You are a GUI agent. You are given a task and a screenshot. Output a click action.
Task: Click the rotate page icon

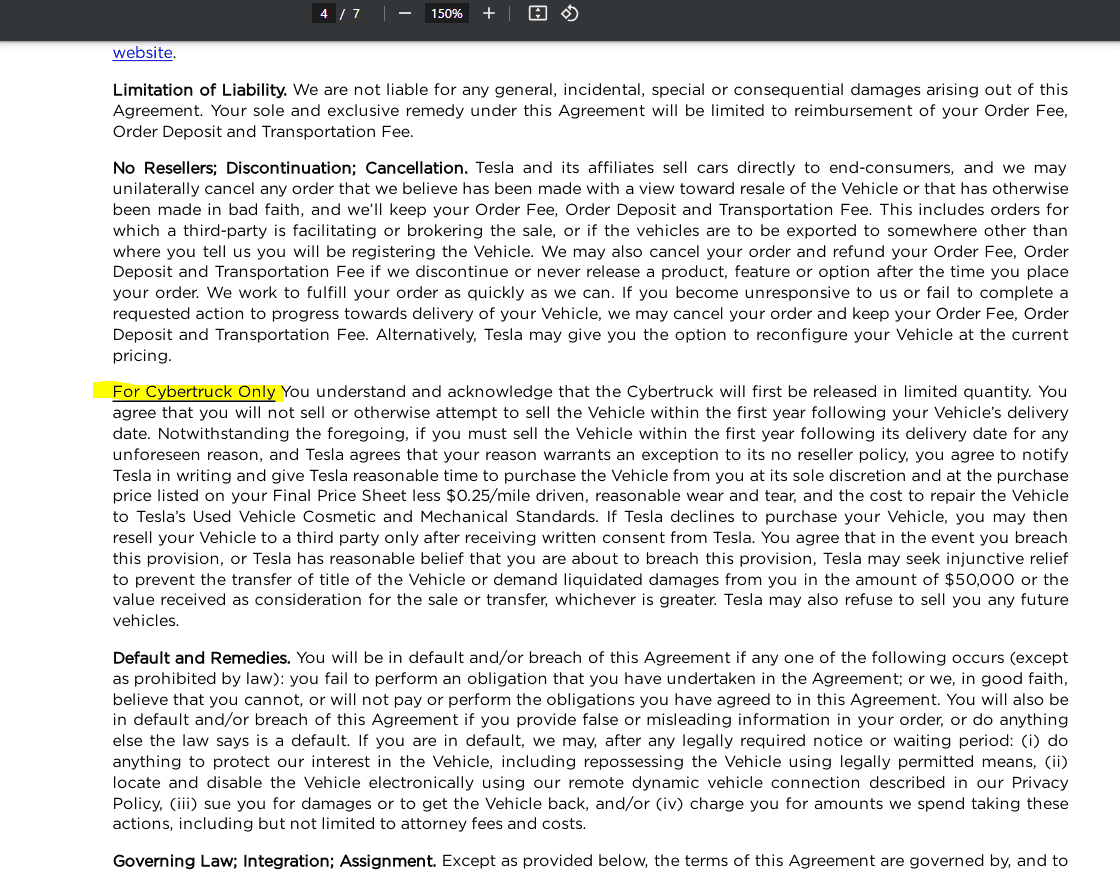coord(569,14)
